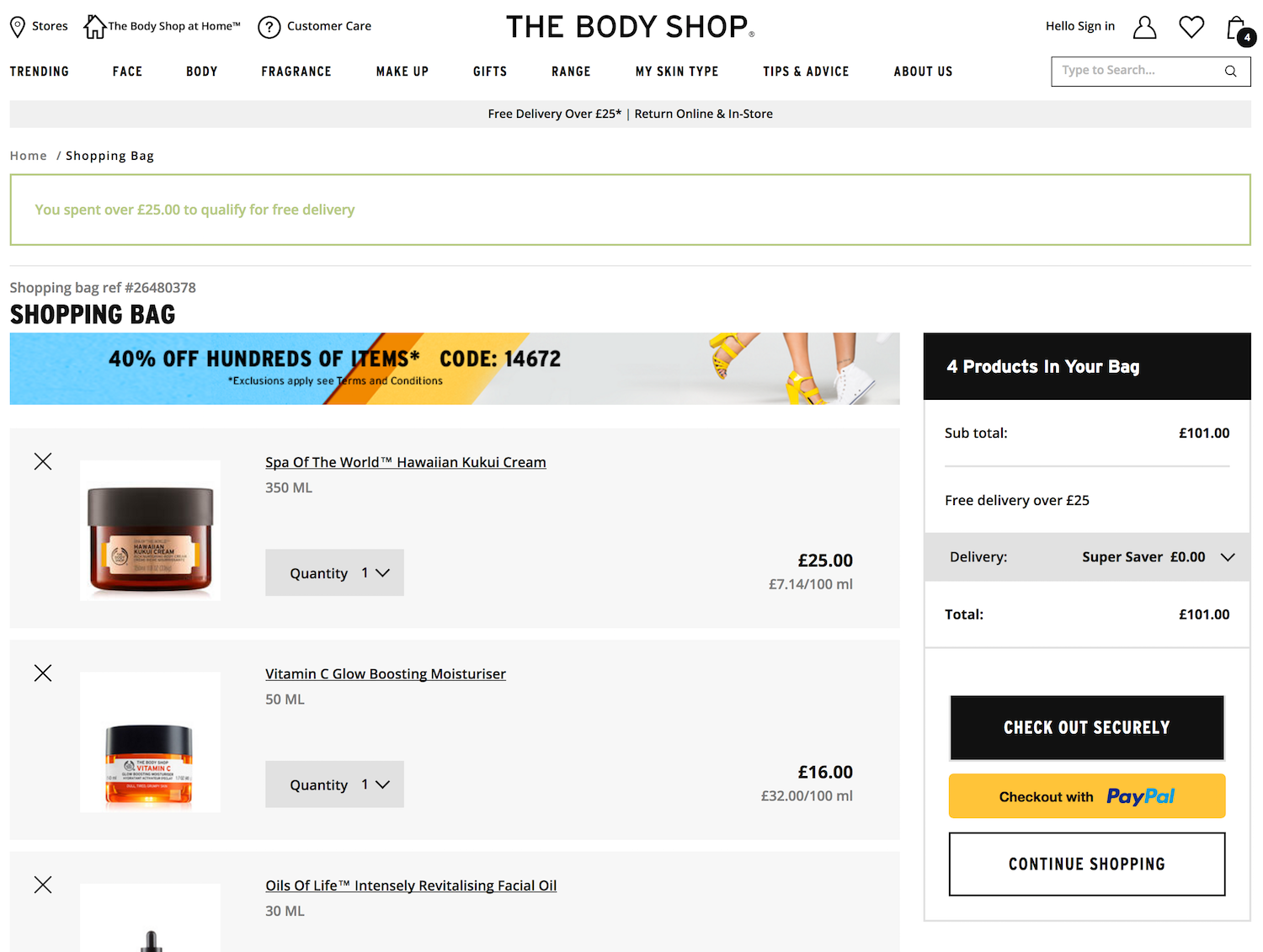The height and width of the screenshot is (952, 1263).
Task: Click The Body Shop at Home house icon
Action: click(94, 27)
